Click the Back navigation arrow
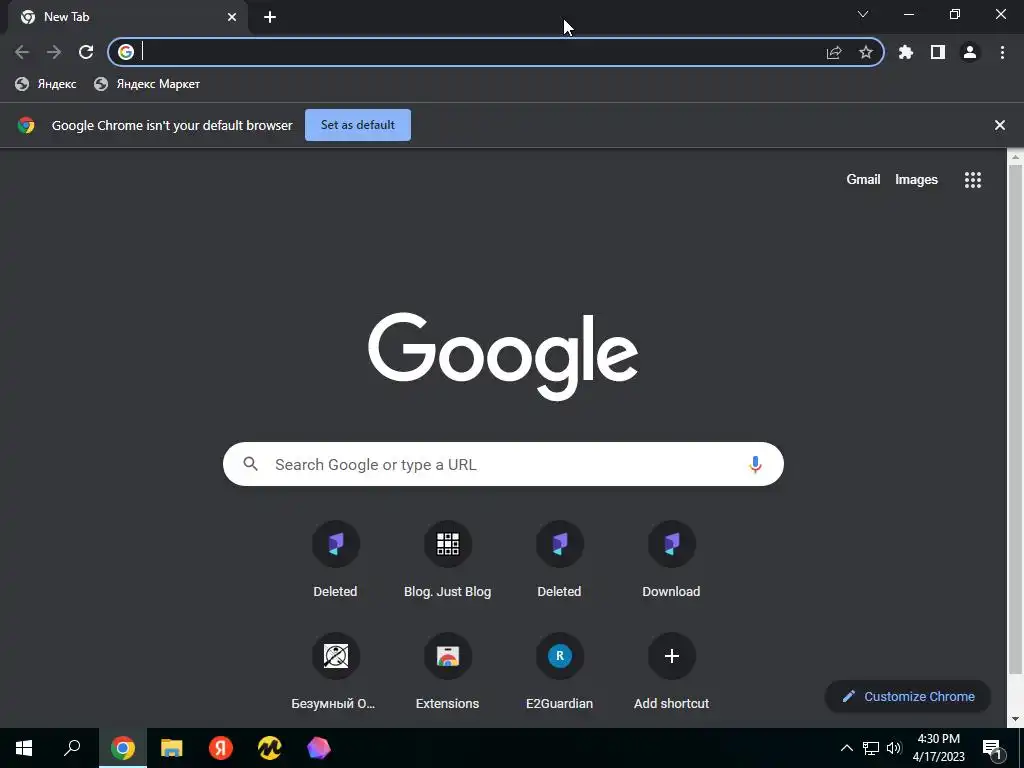 [22, 52]
